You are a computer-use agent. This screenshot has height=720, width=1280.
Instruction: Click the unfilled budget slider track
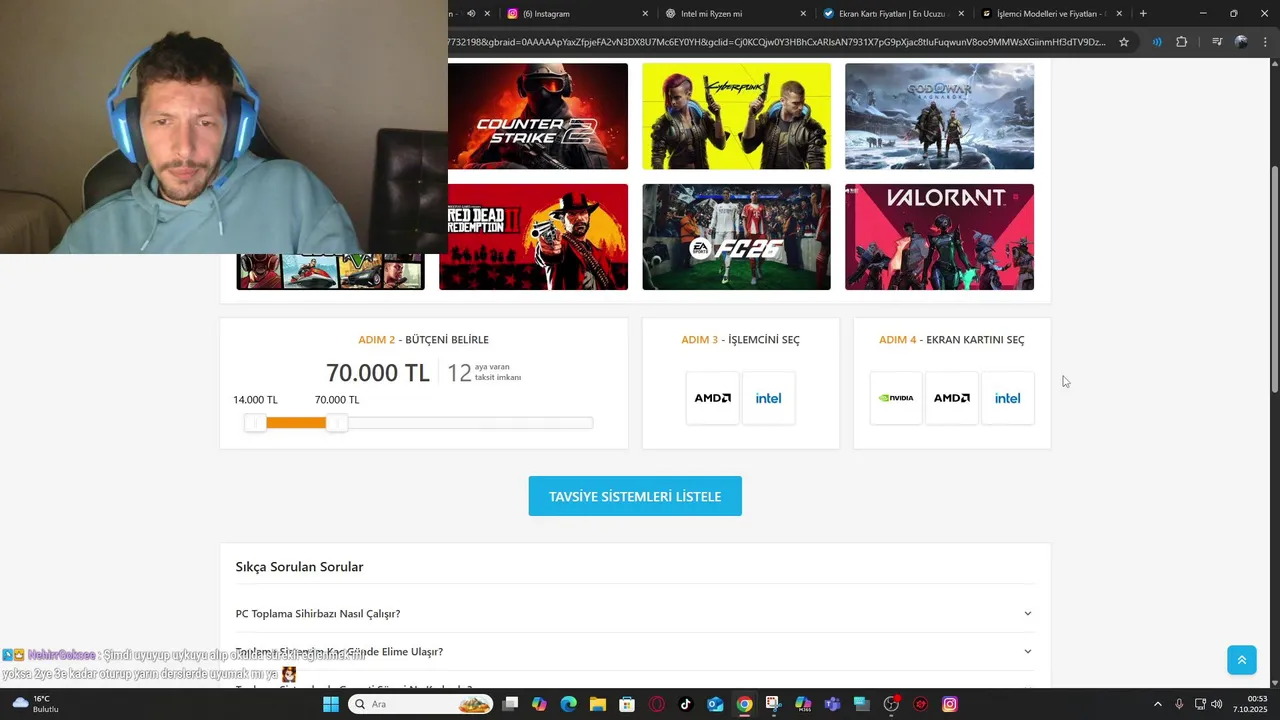click(469, 423)
